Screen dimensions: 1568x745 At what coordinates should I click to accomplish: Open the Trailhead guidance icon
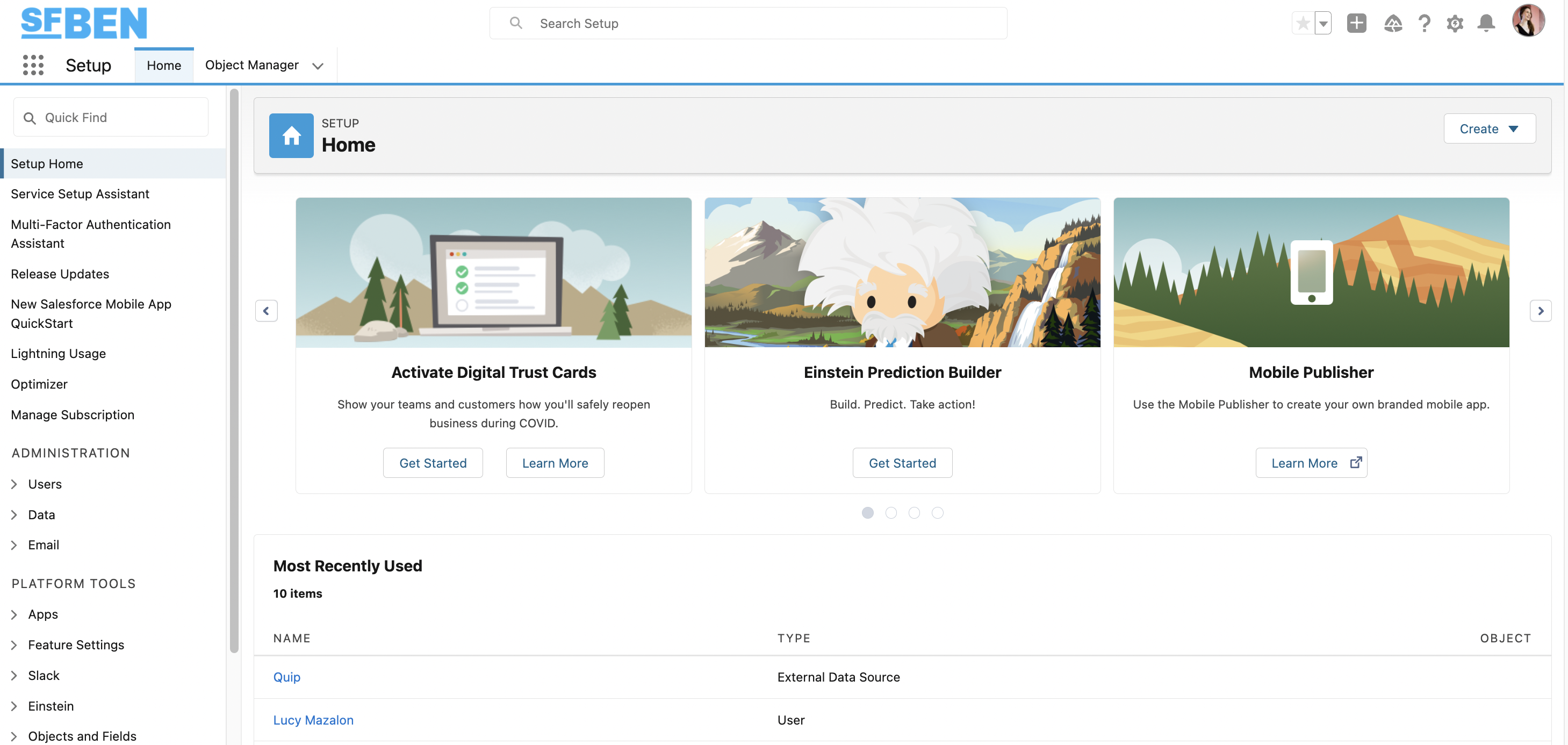coord(1393,23)
